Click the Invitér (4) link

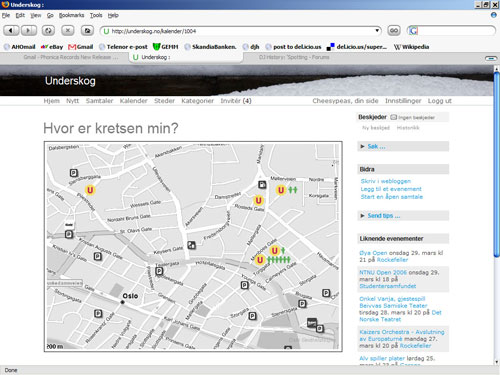(x=236, y=101)
